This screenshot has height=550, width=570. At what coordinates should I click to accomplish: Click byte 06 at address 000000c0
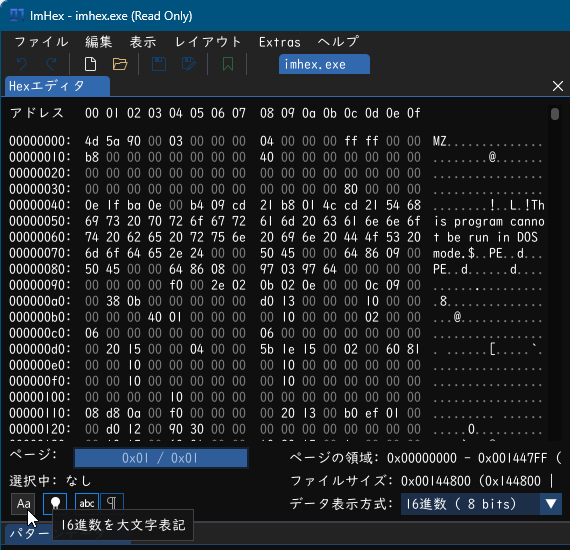(x=92, y=333)
